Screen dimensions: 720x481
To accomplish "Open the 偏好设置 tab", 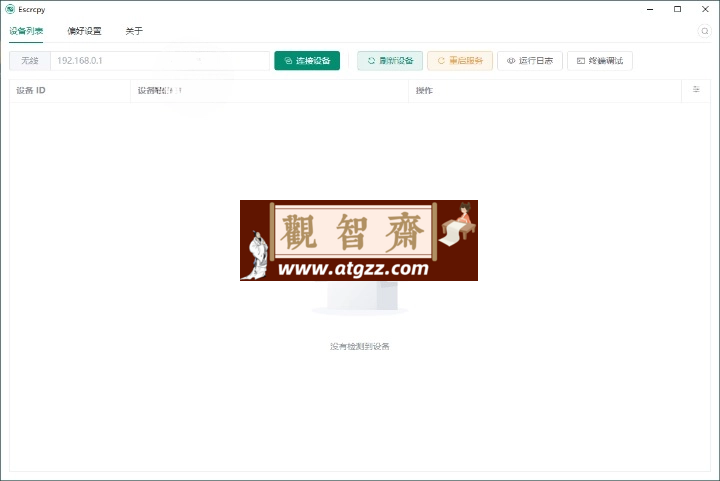I will [84, 31].
